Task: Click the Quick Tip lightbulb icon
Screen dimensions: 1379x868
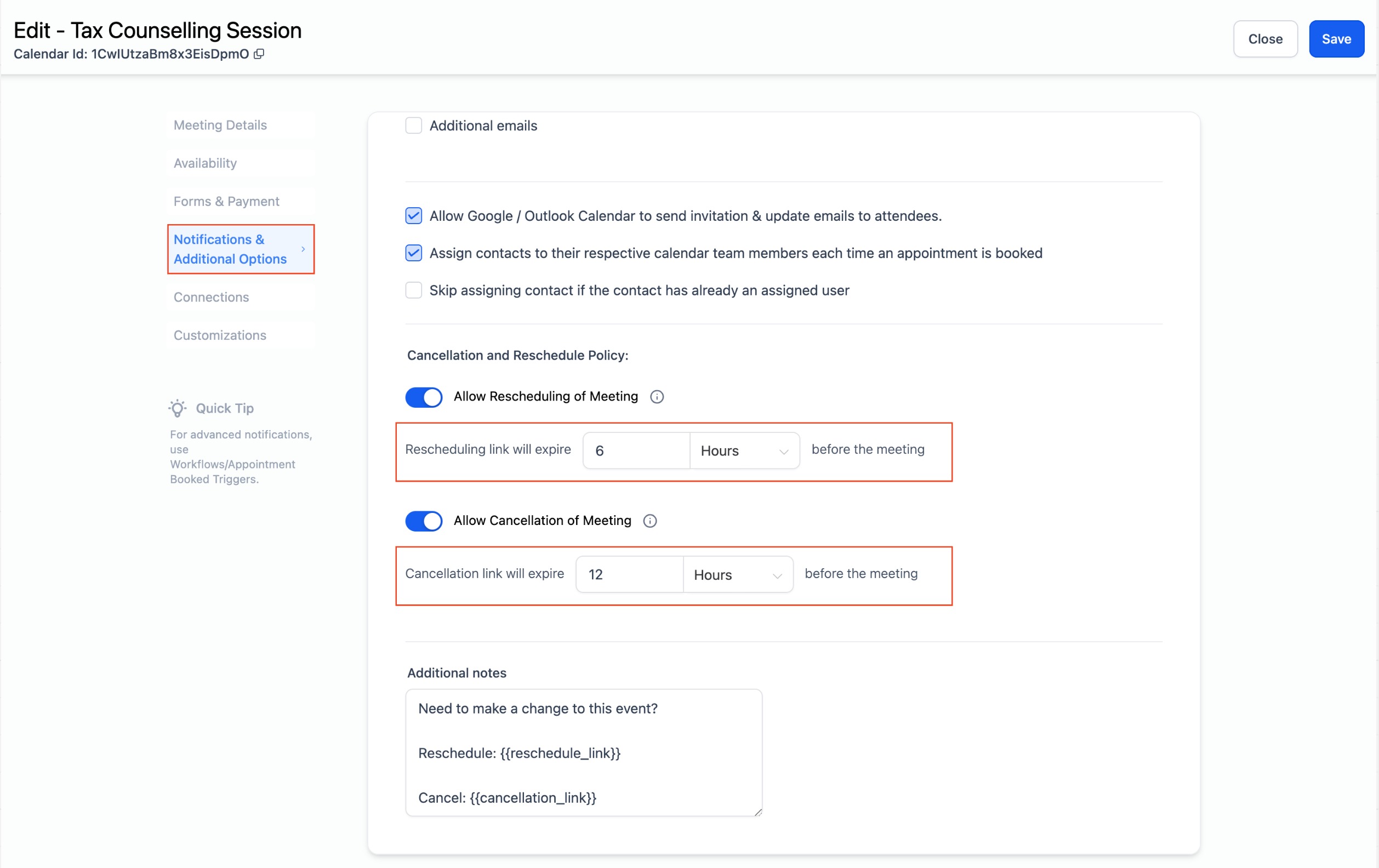Action: 178,408
